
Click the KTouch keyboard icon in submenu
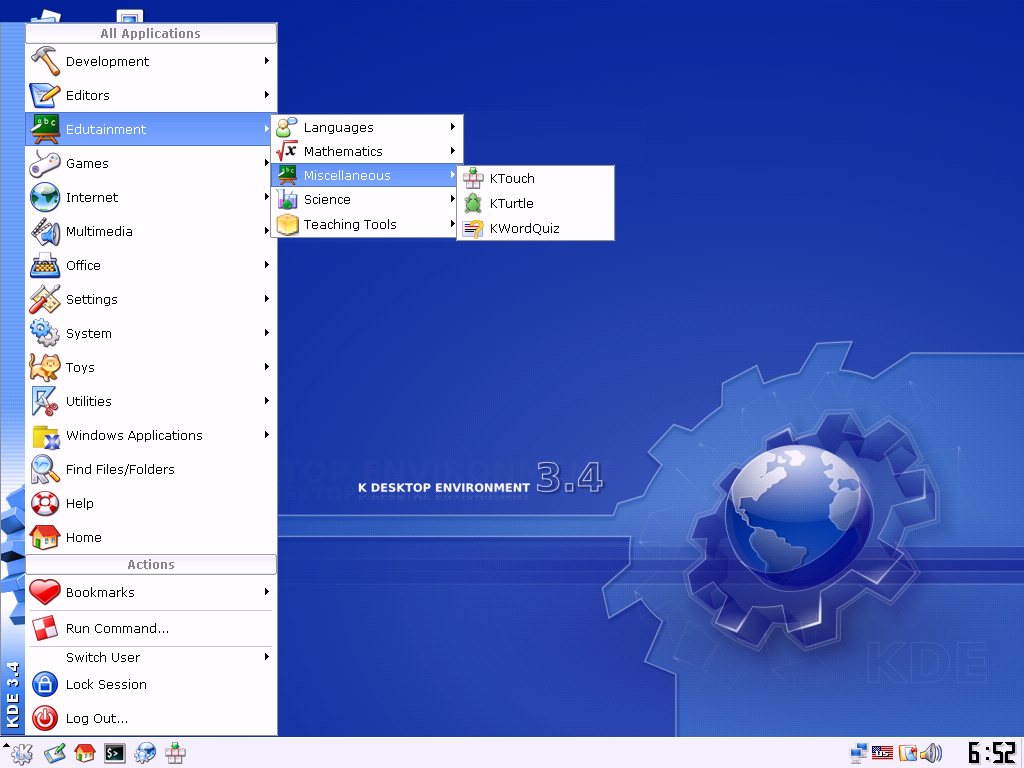click(x=473, y=178)
